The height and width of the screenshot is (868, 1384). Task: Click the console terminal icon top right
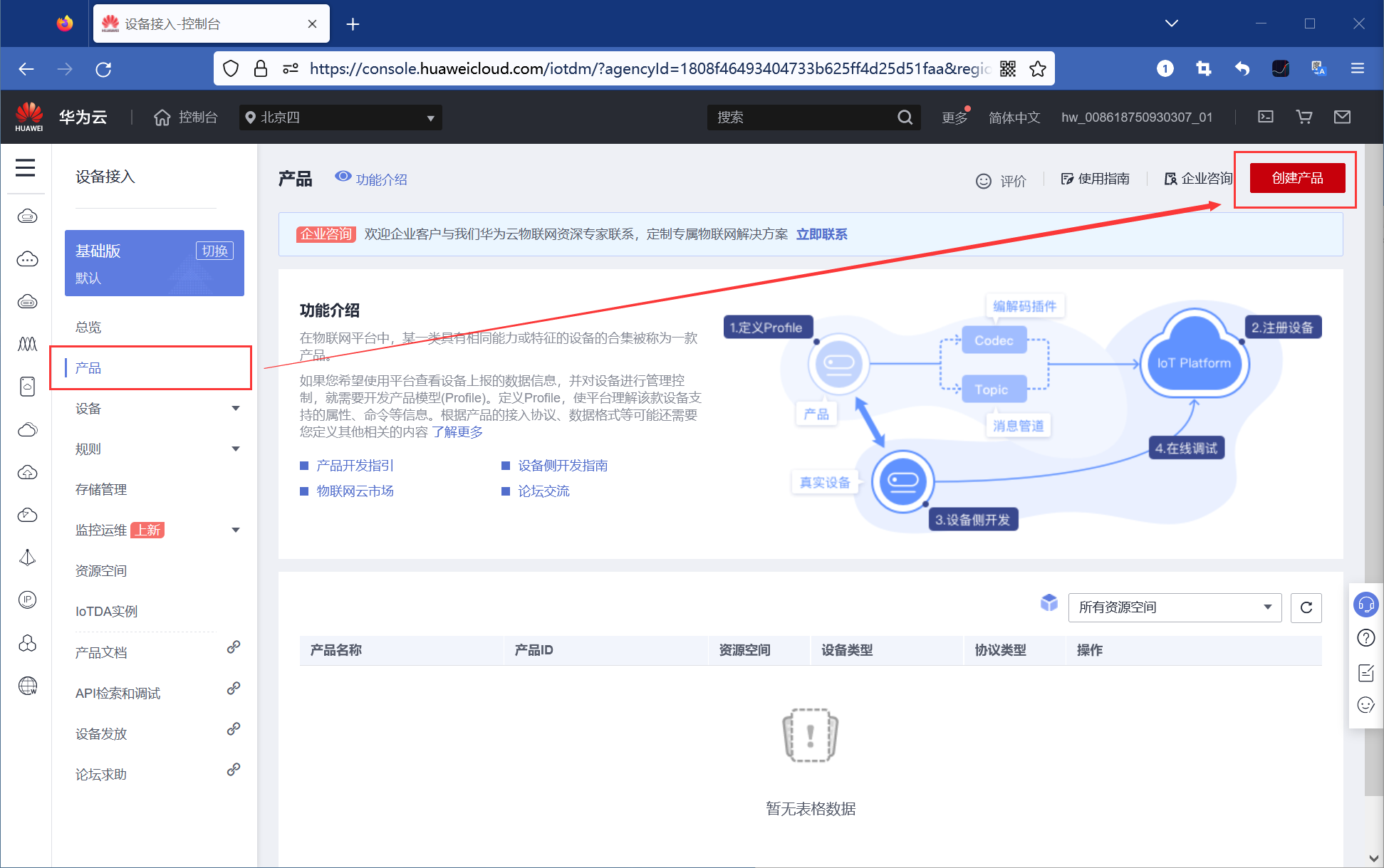(x=1266, y=117)
